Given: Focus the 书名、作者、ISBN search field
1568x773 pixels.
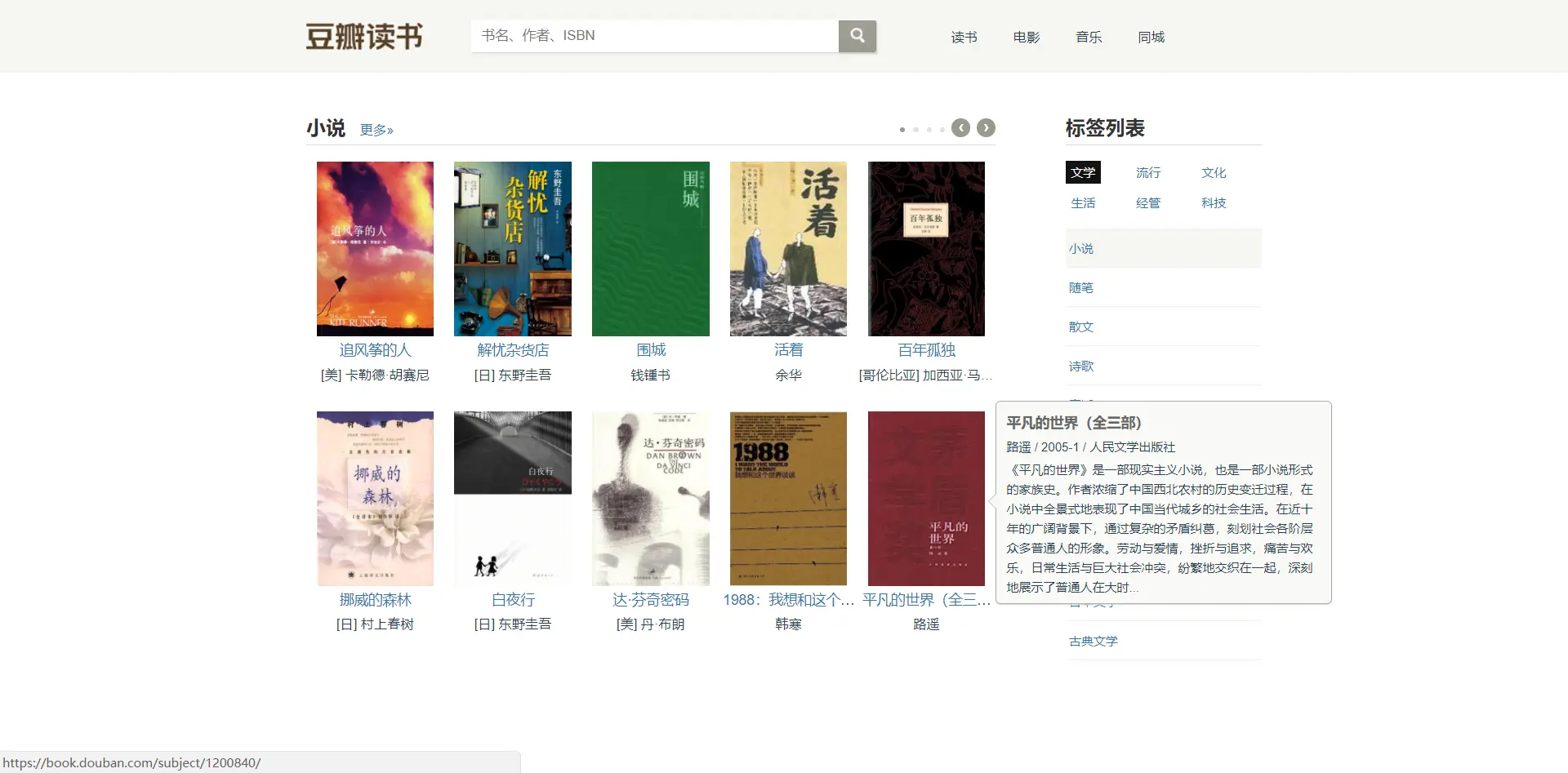Looking at the screenshot, I should coord(655,36).
